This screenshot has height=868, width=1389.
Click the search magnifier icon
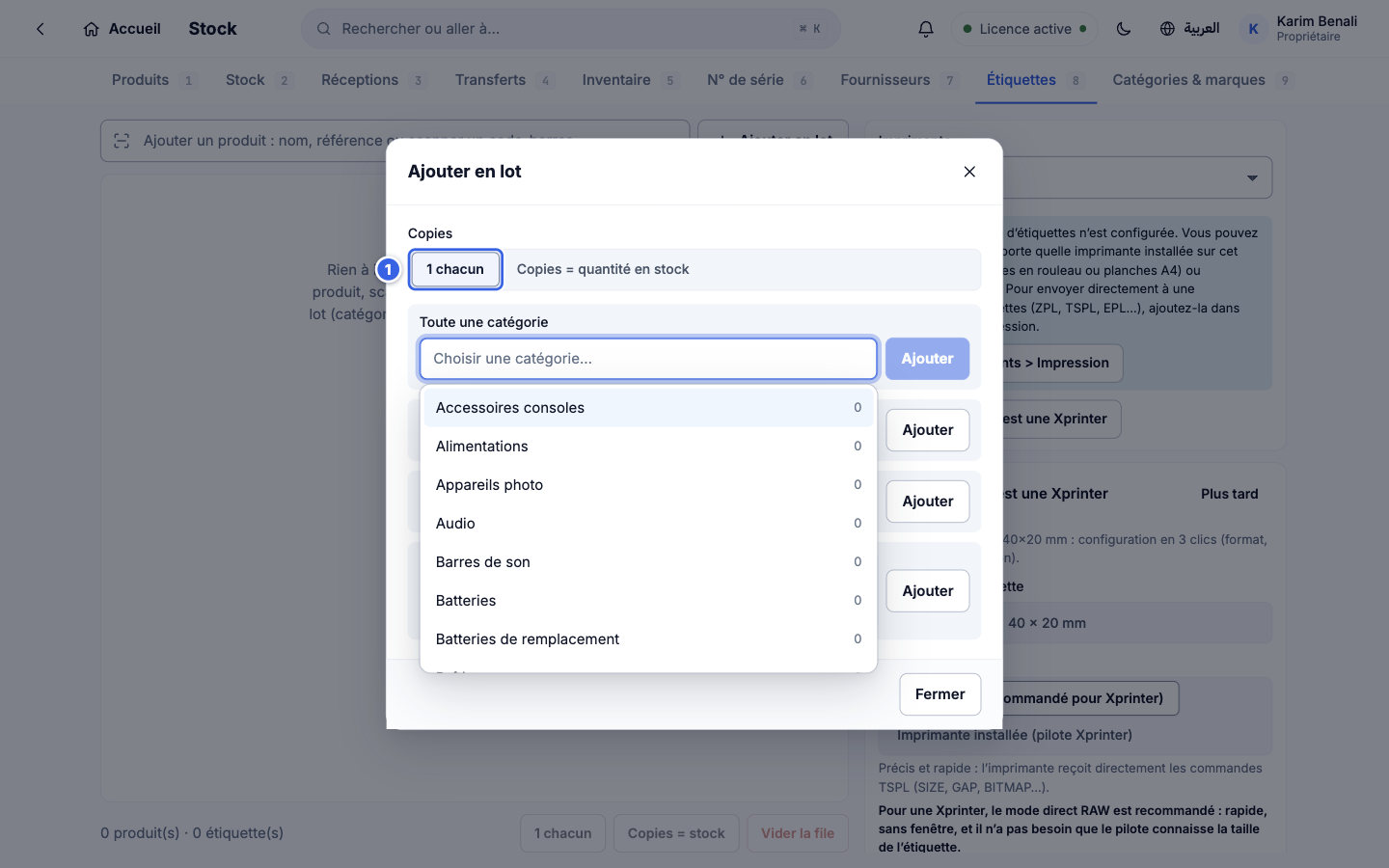(324, 29)
